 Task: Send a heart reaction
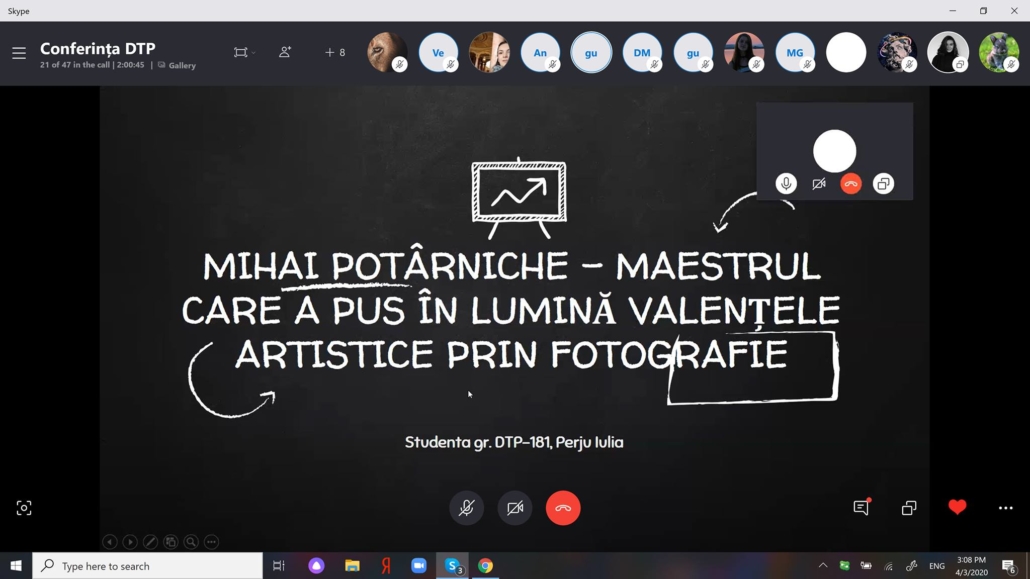point(957,508)
